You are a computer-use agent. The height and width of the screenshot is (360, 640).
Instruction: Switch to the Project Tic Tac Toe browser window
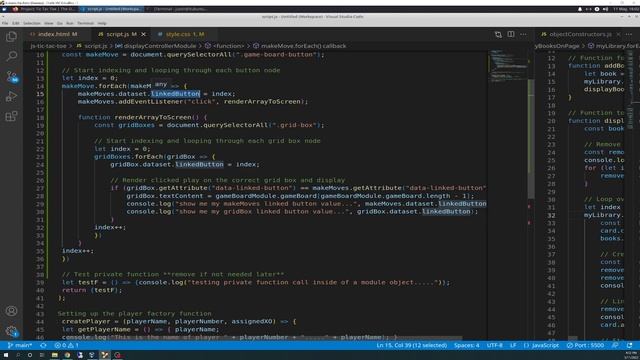[44, 9]
